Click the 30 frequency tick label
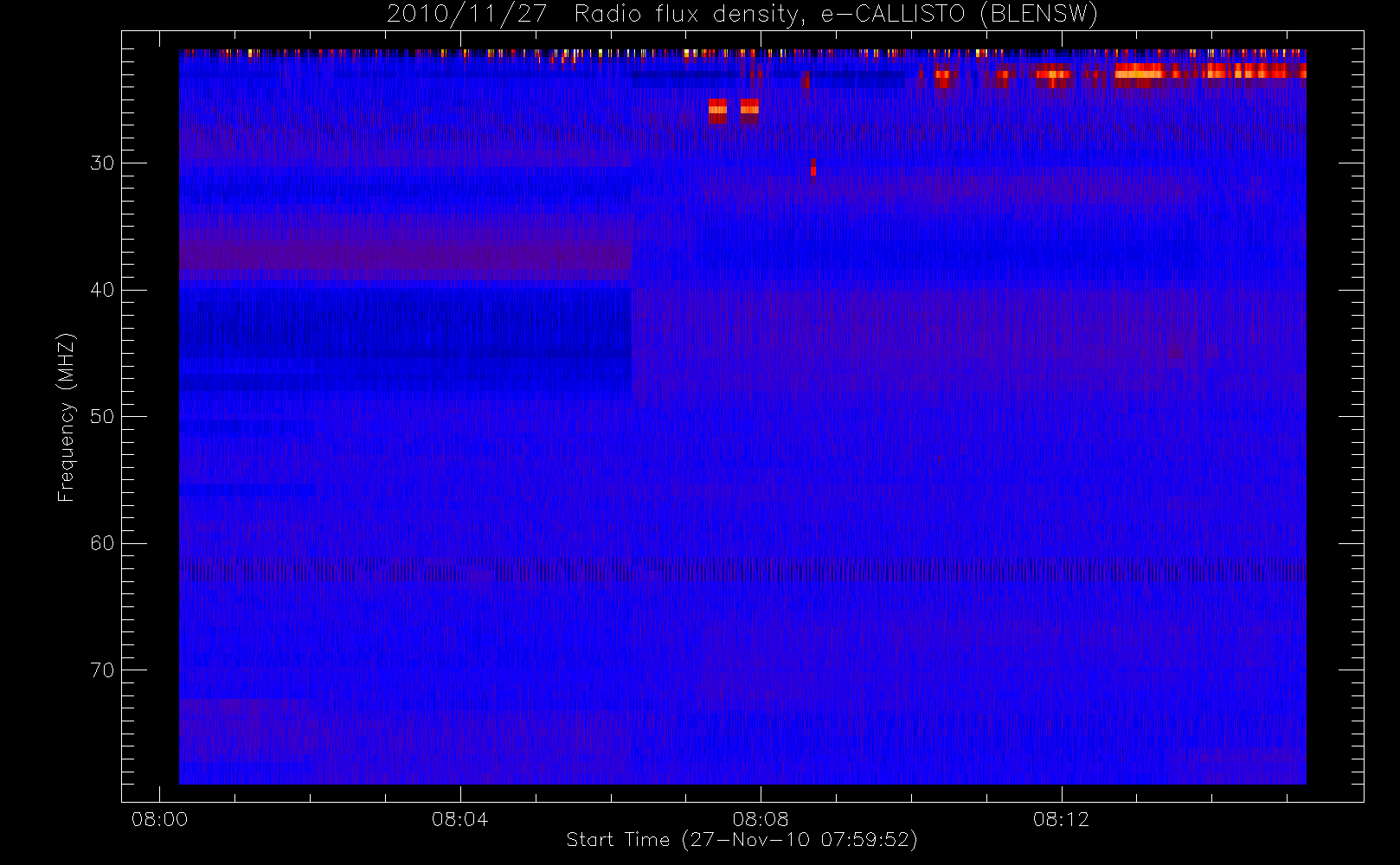This screenshot has width=1400, height=865. 102,163
